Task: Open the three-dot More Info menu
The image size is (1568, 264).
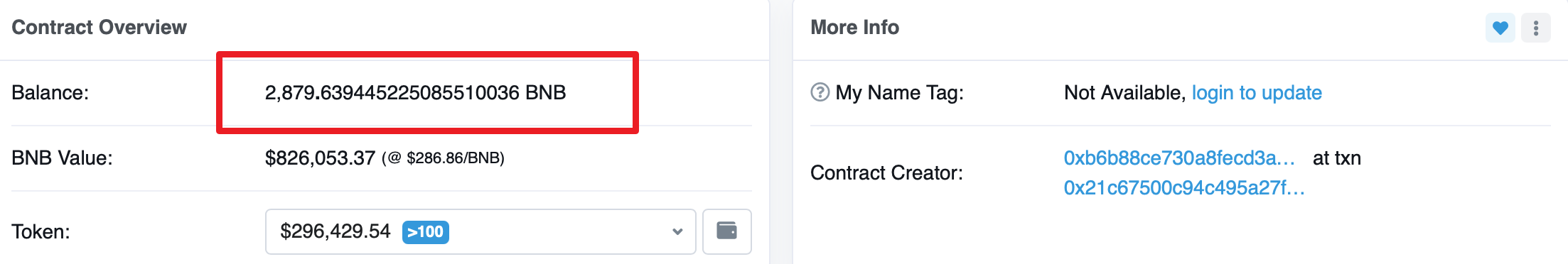Action: point(1535,28)
